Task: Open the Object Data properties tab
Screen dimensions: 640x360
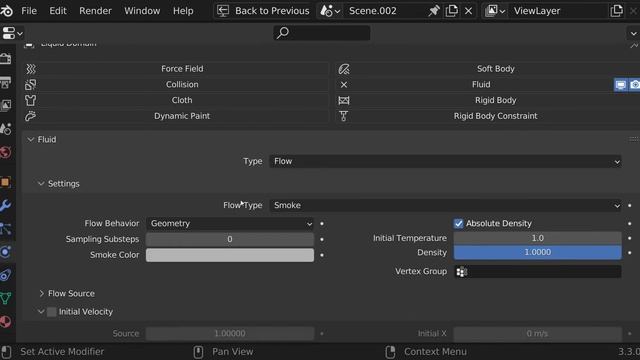Action: [6, 298]
